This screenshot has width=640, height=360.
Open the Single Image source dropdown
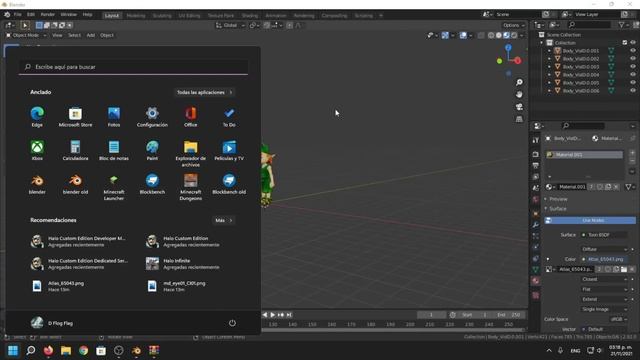pos(605,309)
